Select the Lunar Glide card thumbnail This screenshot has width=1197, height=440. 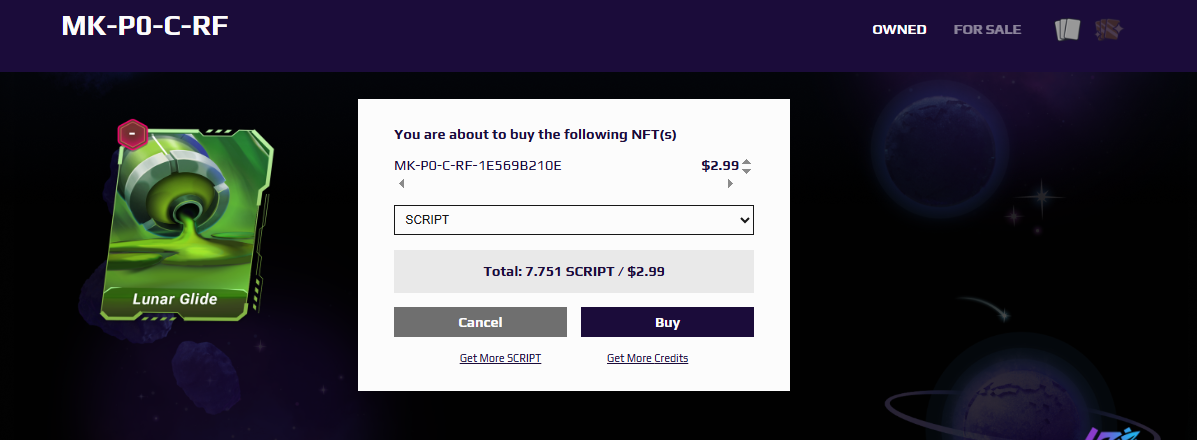pos(186,224)
